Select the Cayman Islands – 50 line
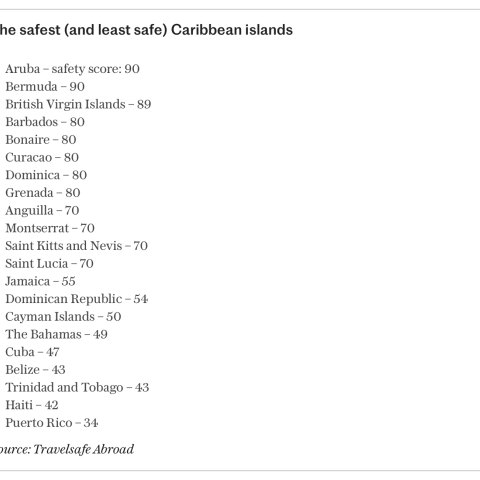The image size is (480, 480). pyautogui.click(x=63, y=317)
